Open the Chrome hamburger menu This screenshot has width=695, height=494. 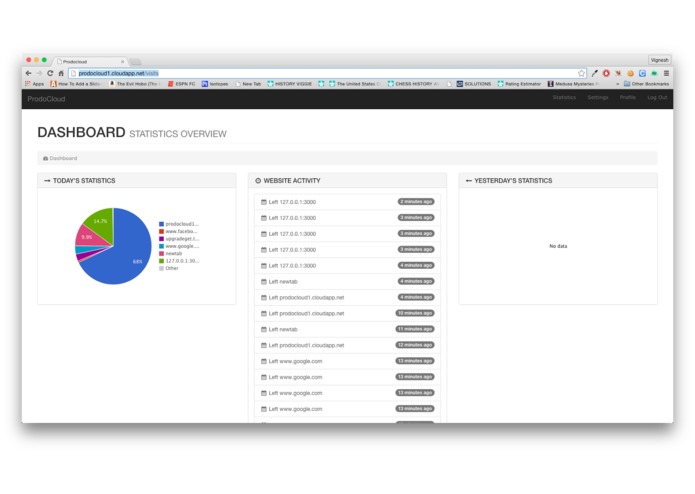[x=666, y=73]
